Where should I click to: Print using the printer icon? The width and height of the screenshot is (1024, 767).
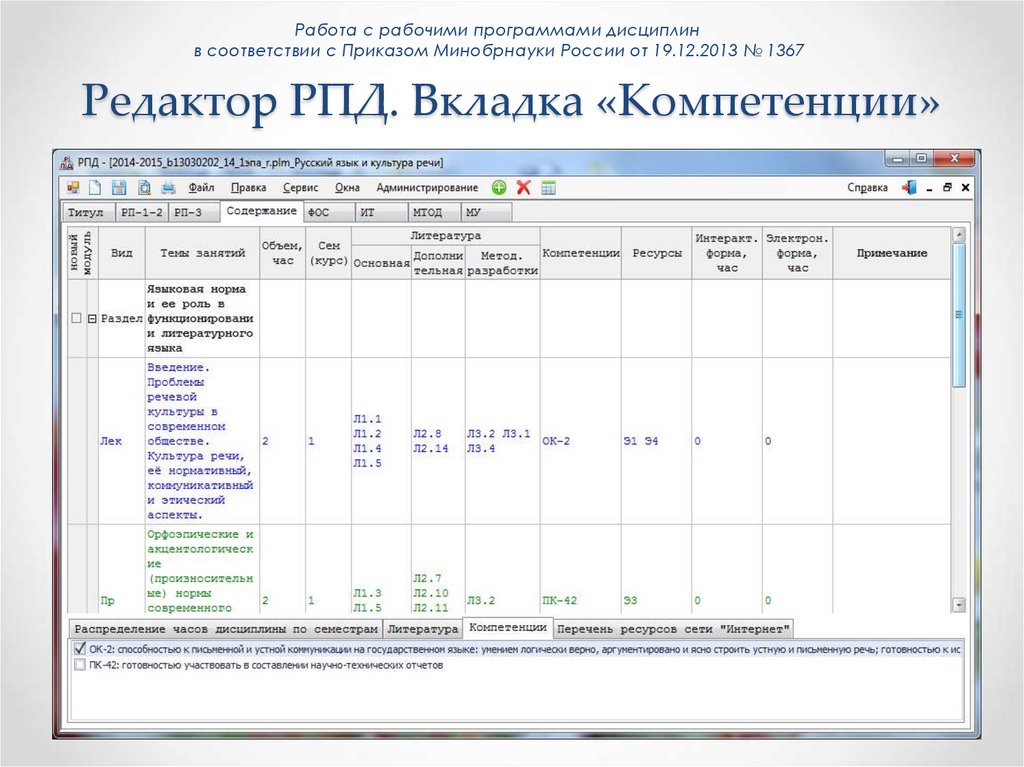168,188
